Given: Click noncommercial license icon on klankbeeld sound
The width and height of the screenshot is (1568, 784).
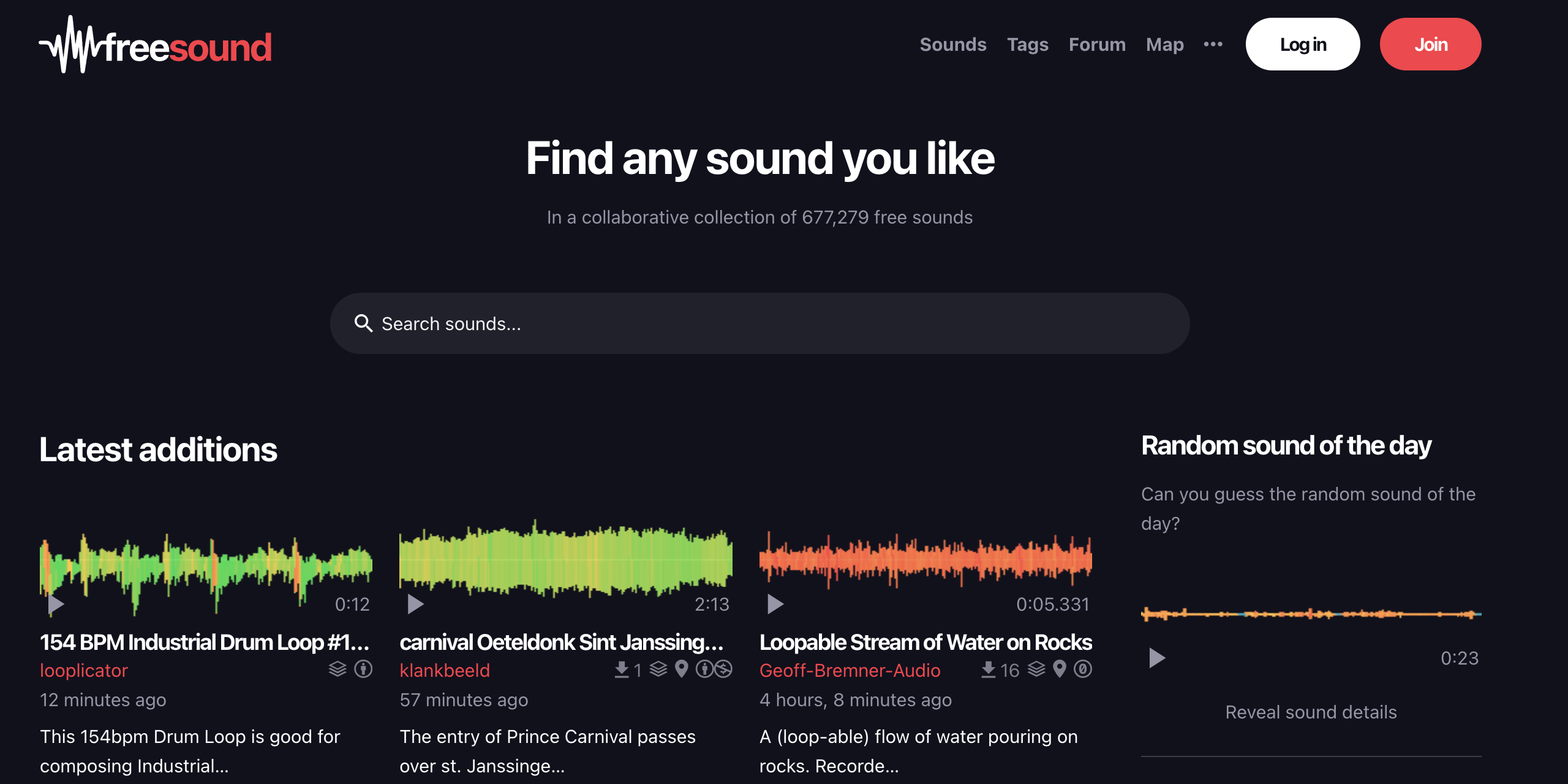Looking at the screenshot, I should [x=723, y=669].
